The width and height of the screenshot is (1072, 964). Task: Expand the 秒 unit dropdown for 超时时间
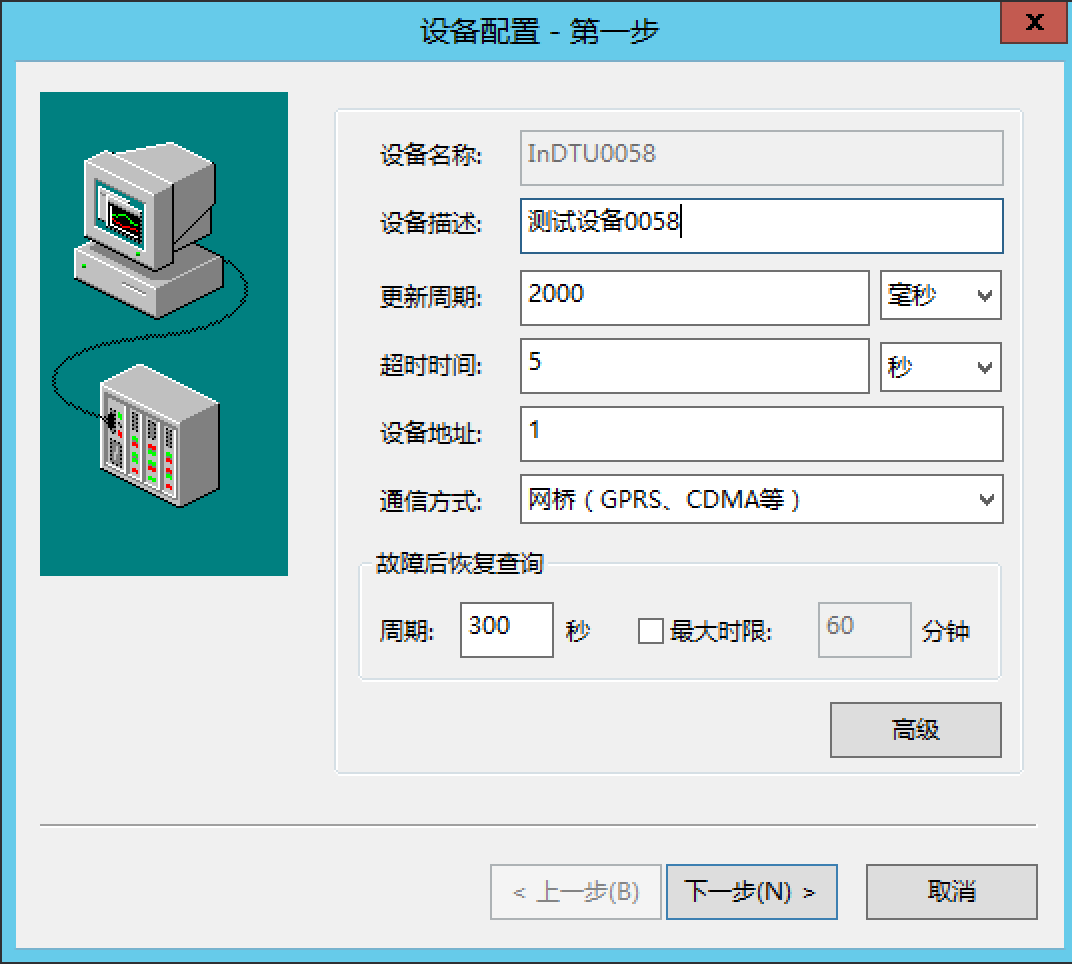(x=940, y=367)
